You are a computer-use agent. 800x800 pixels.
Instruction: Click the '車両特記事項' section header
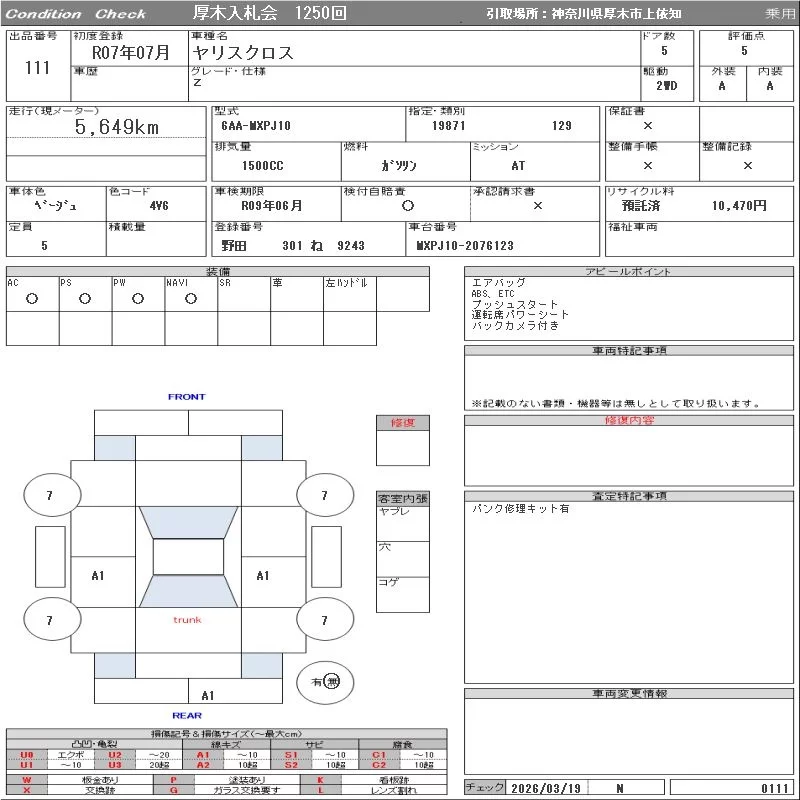point(629,351)
